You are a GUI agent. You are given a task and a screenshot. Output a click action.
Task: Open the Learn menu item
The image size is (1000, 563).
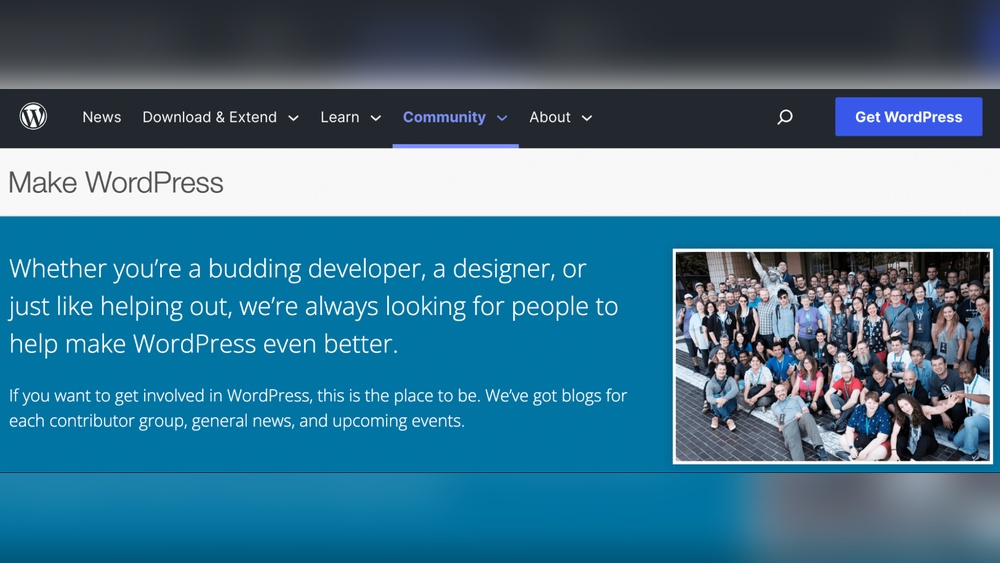pos(340,117)
